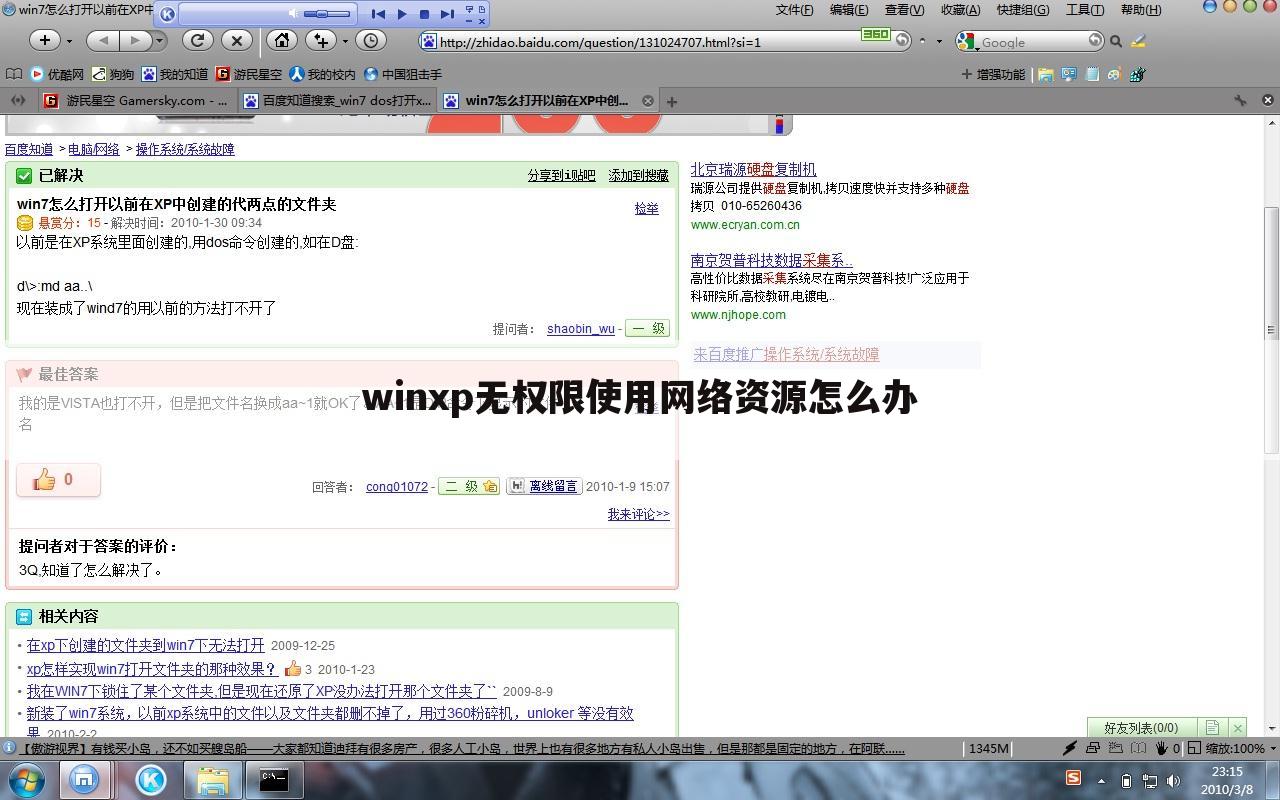The image size is (1280, 800).
Task: Click the print icon in the status bar
Action: [x=1093, y=748]
